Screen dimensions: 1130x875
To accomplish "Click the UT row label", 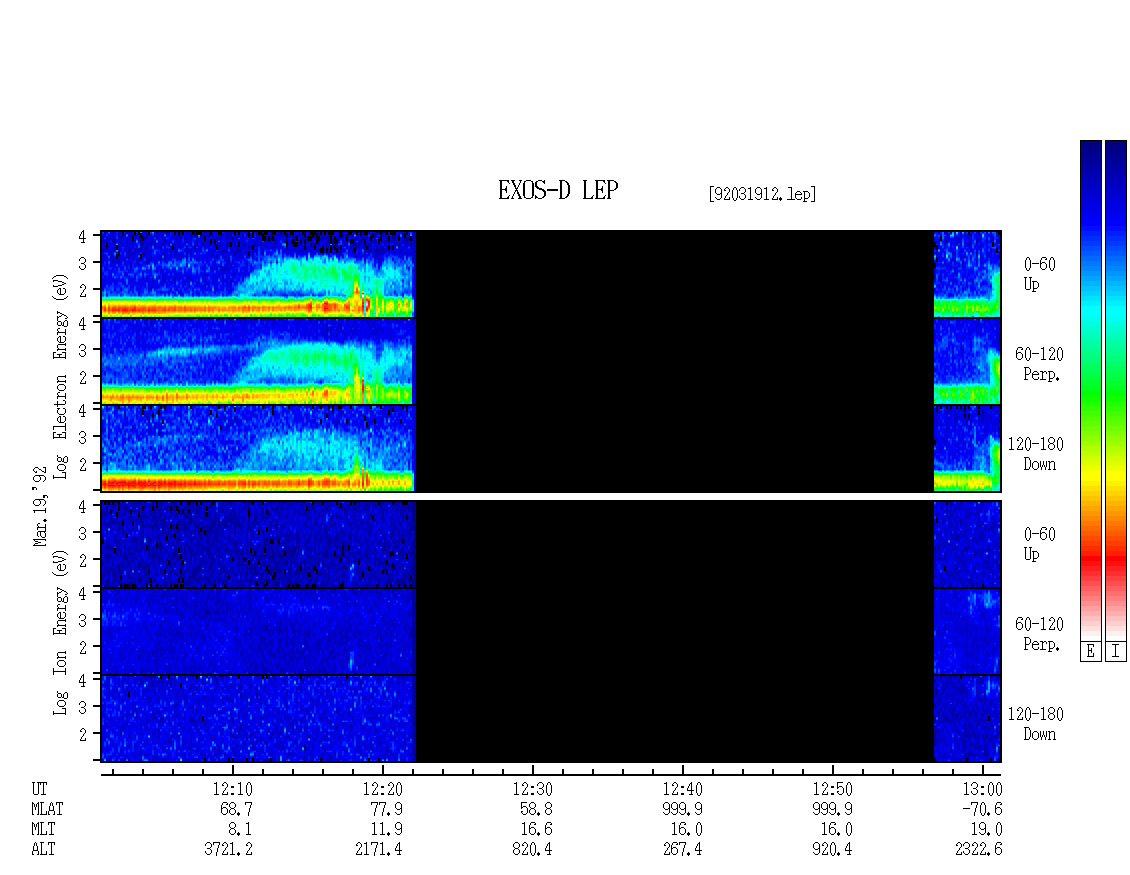I will point(39,789).
